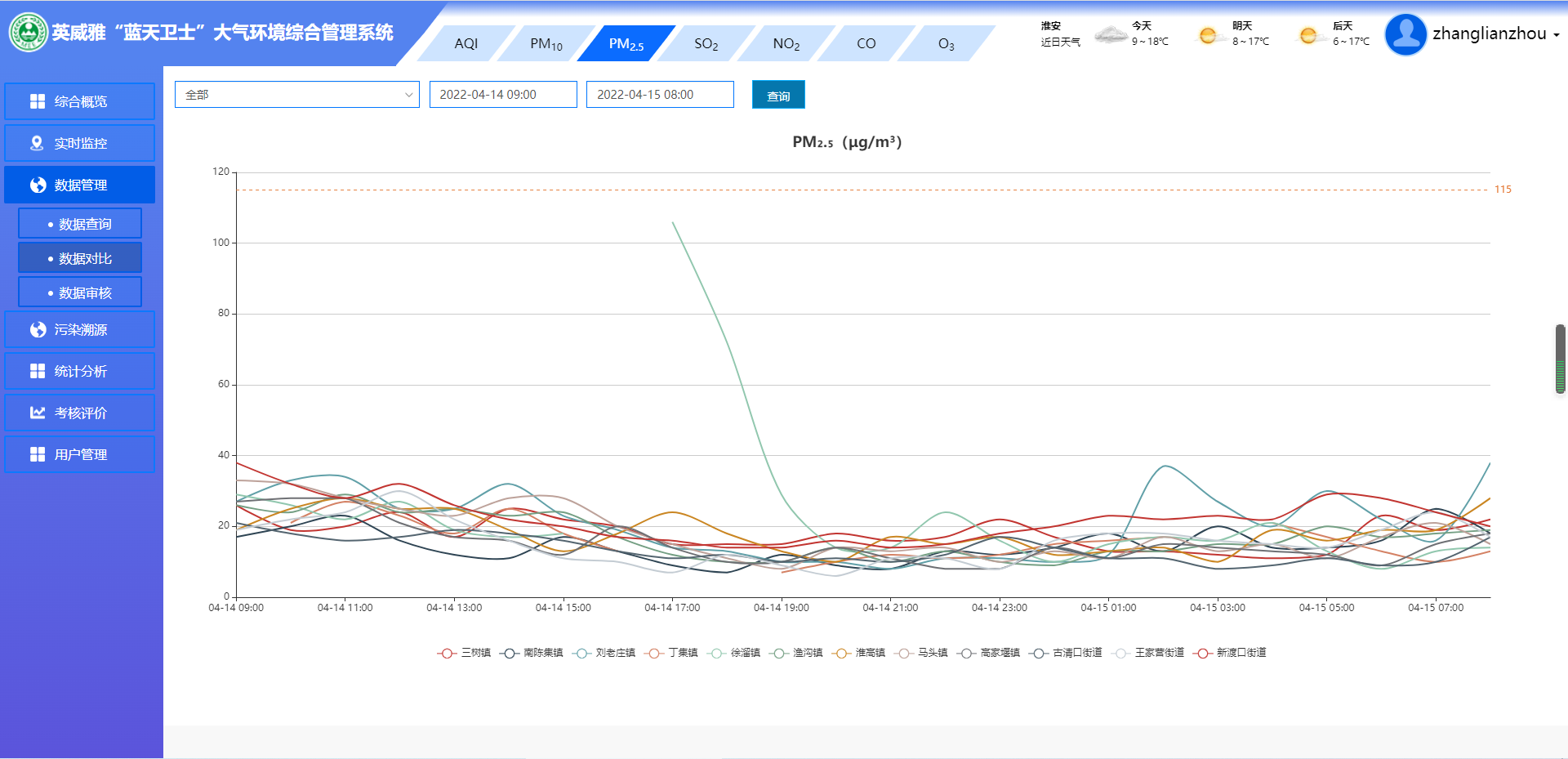Click the page vertical scrollbar handle
The width and height of the screenshot is (1568, 759).
click(x=1560, y=359)
